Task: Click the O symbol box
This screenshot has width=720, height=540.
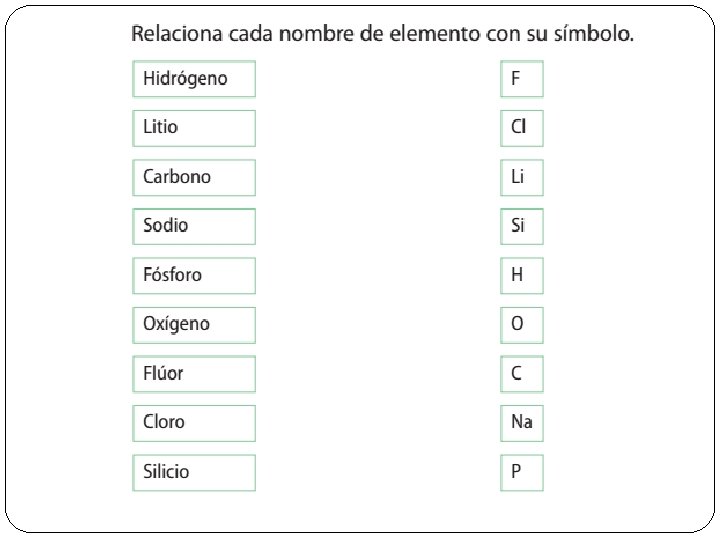Action: tap(521, 324)
